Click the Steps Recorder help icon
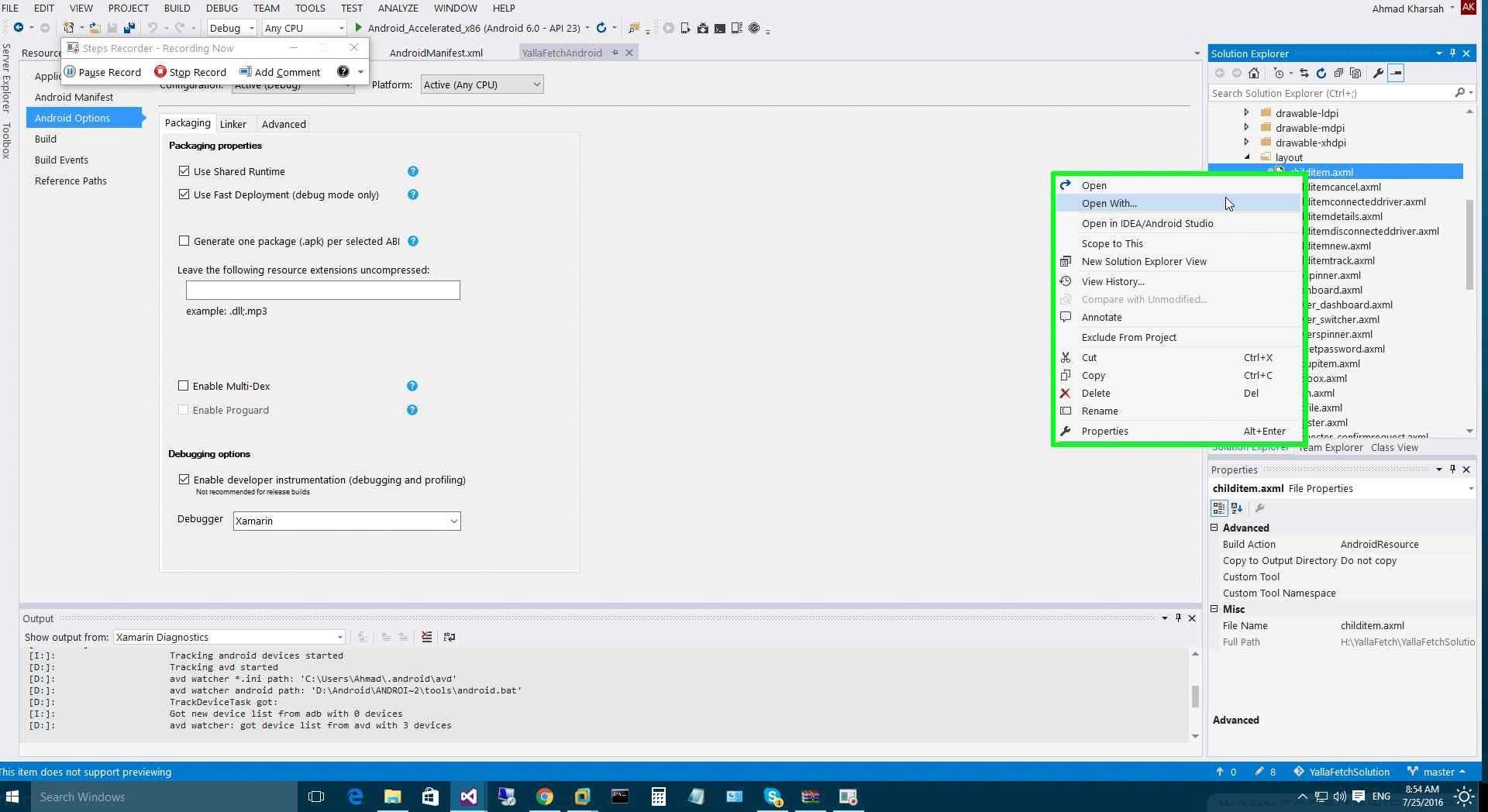 tap(343, 71)
